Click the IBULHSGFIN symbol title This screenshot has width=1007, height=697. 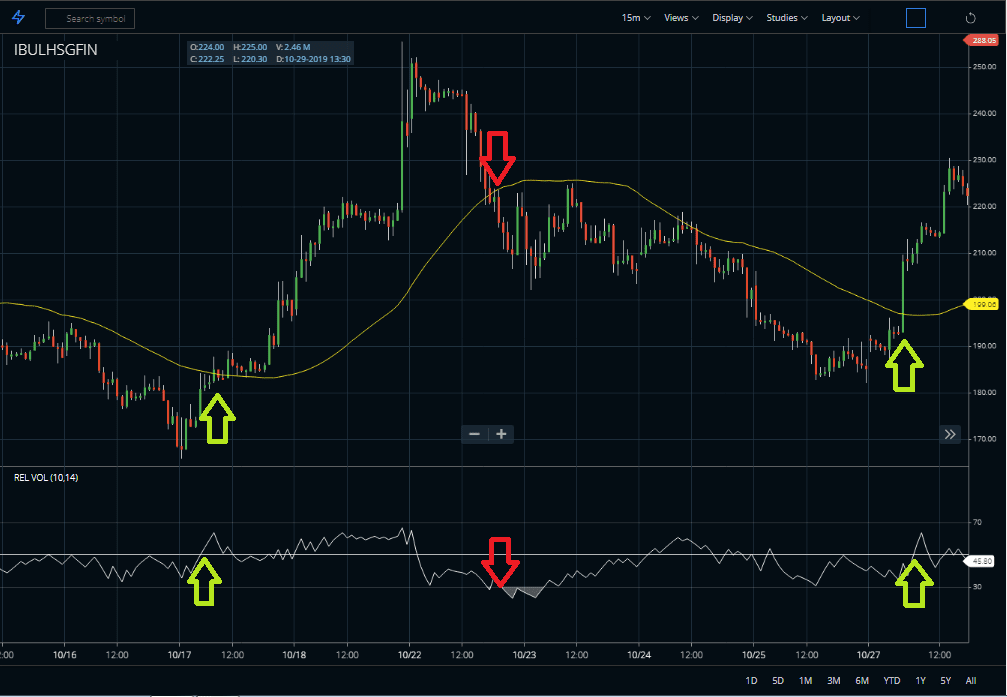pos(56,49)
